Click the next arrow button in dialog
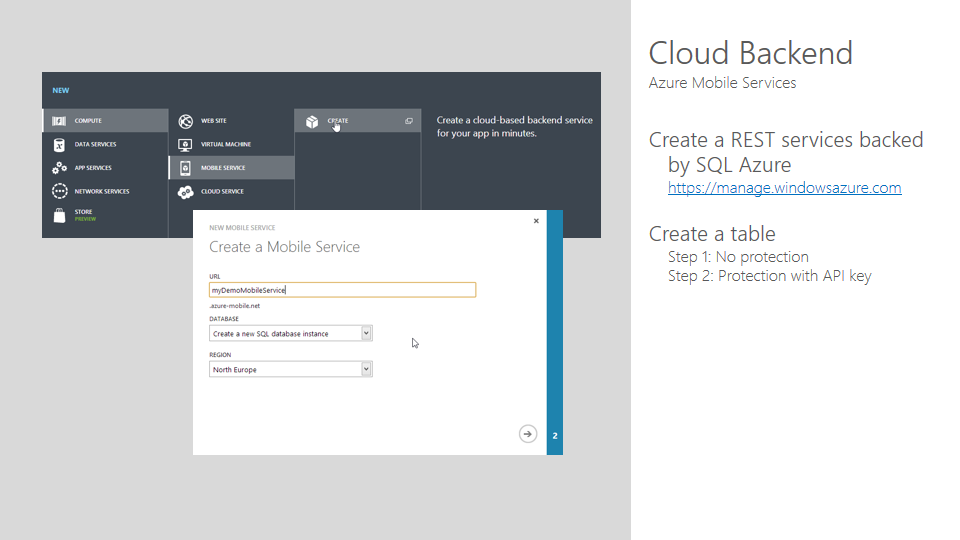The width and height of the screenshot is (960, 540). click(528, 434)
